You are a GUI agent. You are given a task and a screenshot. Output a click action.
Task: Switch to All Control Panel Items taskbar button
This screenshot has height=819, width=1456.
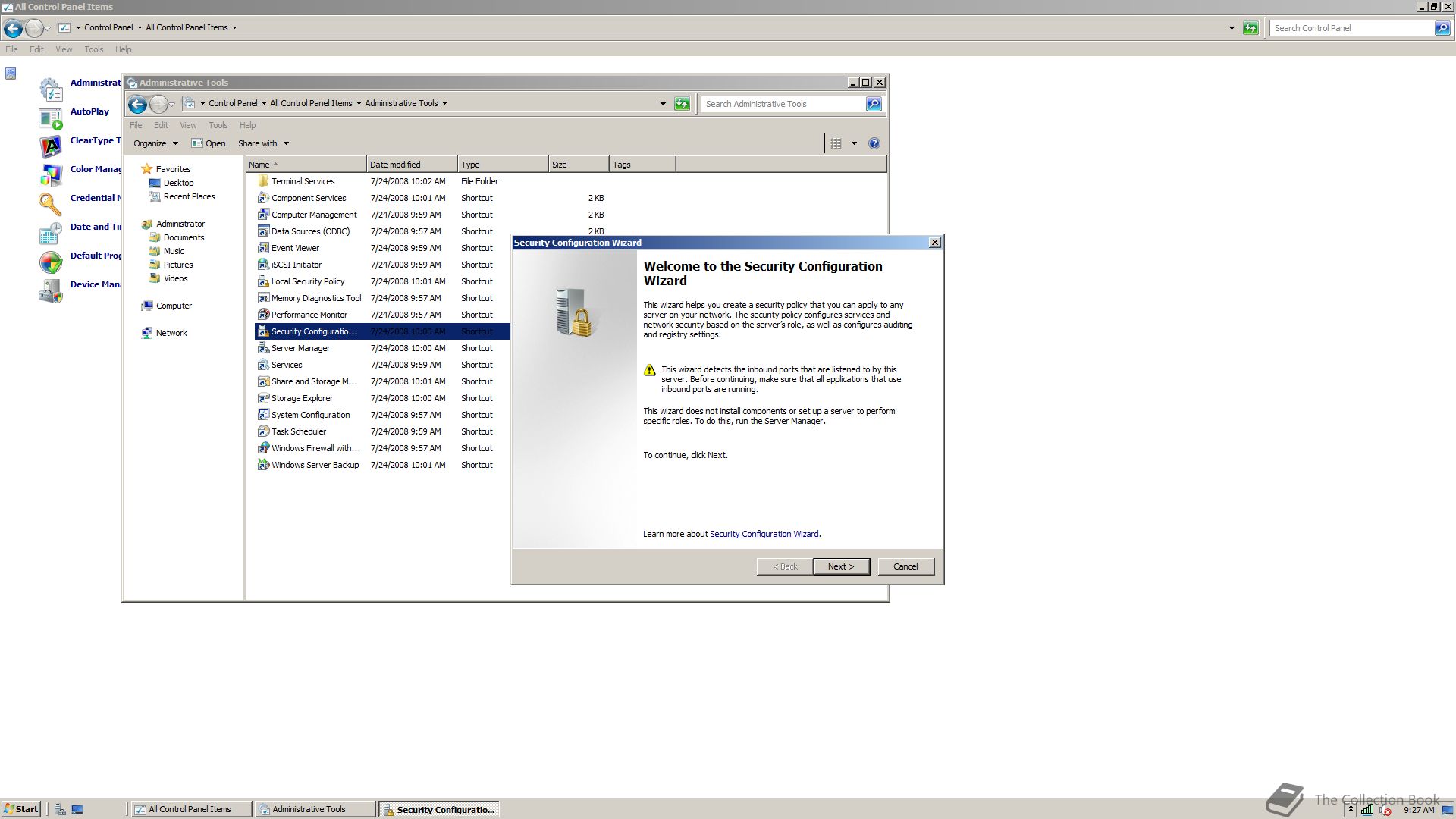191,809
